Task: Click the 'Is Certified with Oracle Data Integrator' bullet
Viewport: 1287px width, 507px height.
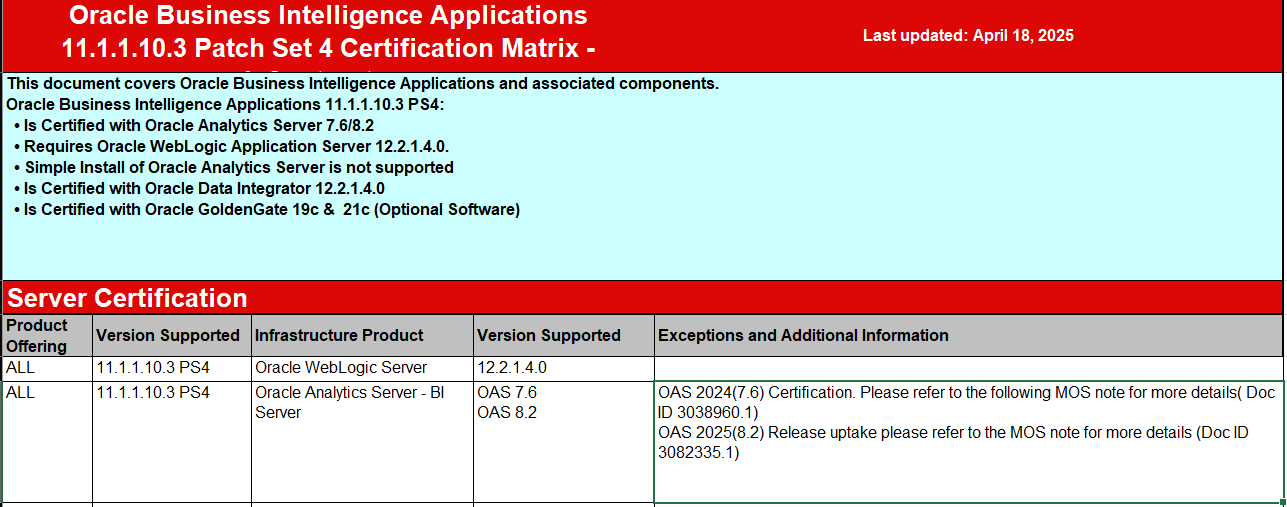Action: pyautogui.click(x=200, y=188)
